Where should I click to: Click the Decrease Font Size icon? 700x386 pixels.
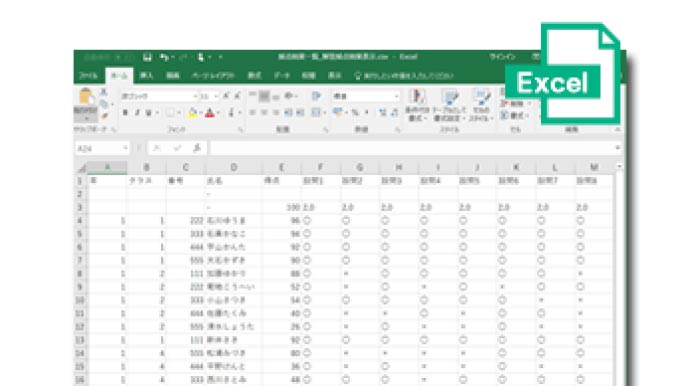pyautogui.click(x=237, y=96)
